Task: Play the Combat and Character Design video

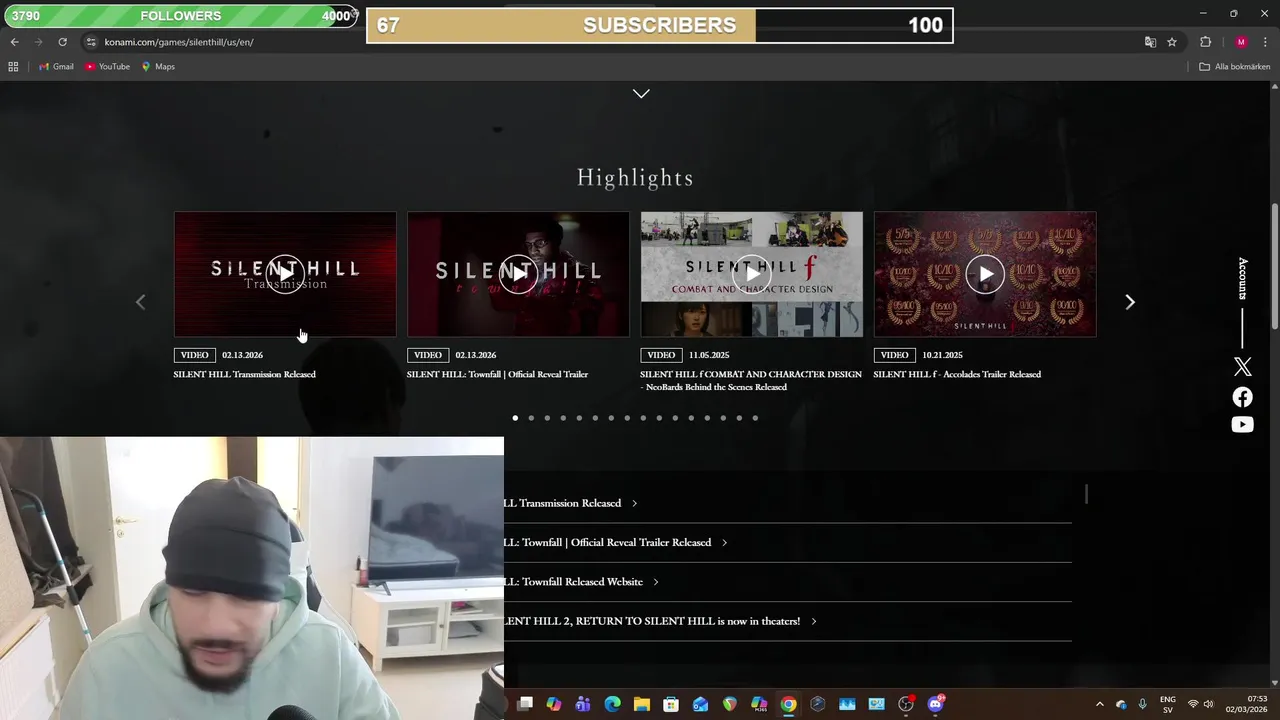Action: click(751, 274)
